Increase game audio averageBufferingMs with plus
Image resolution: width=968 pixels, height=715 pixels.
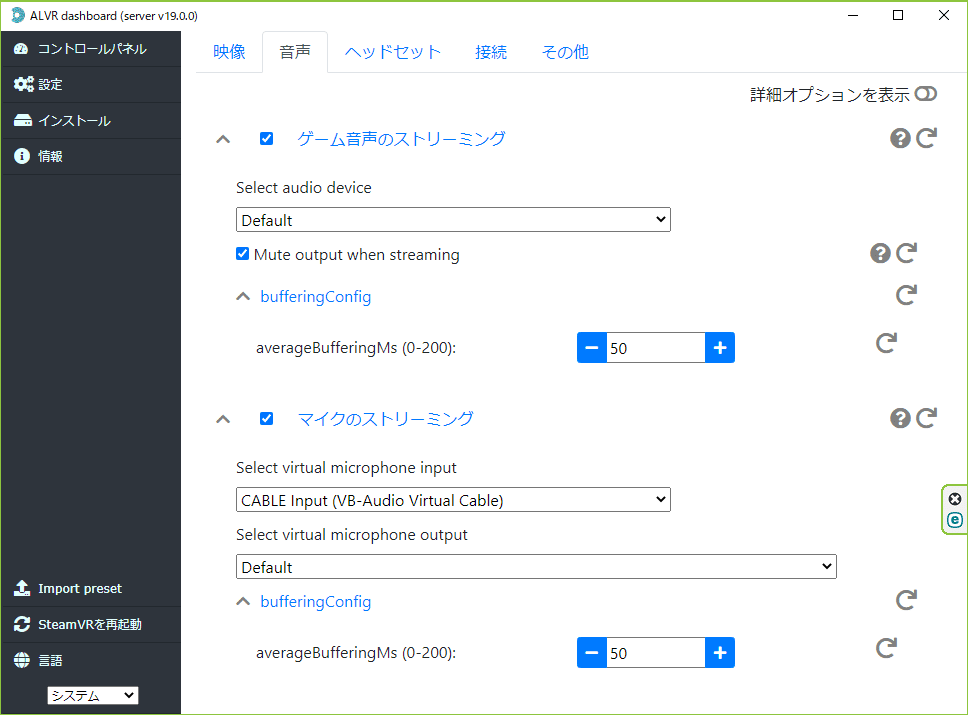[x=720, y=348]
